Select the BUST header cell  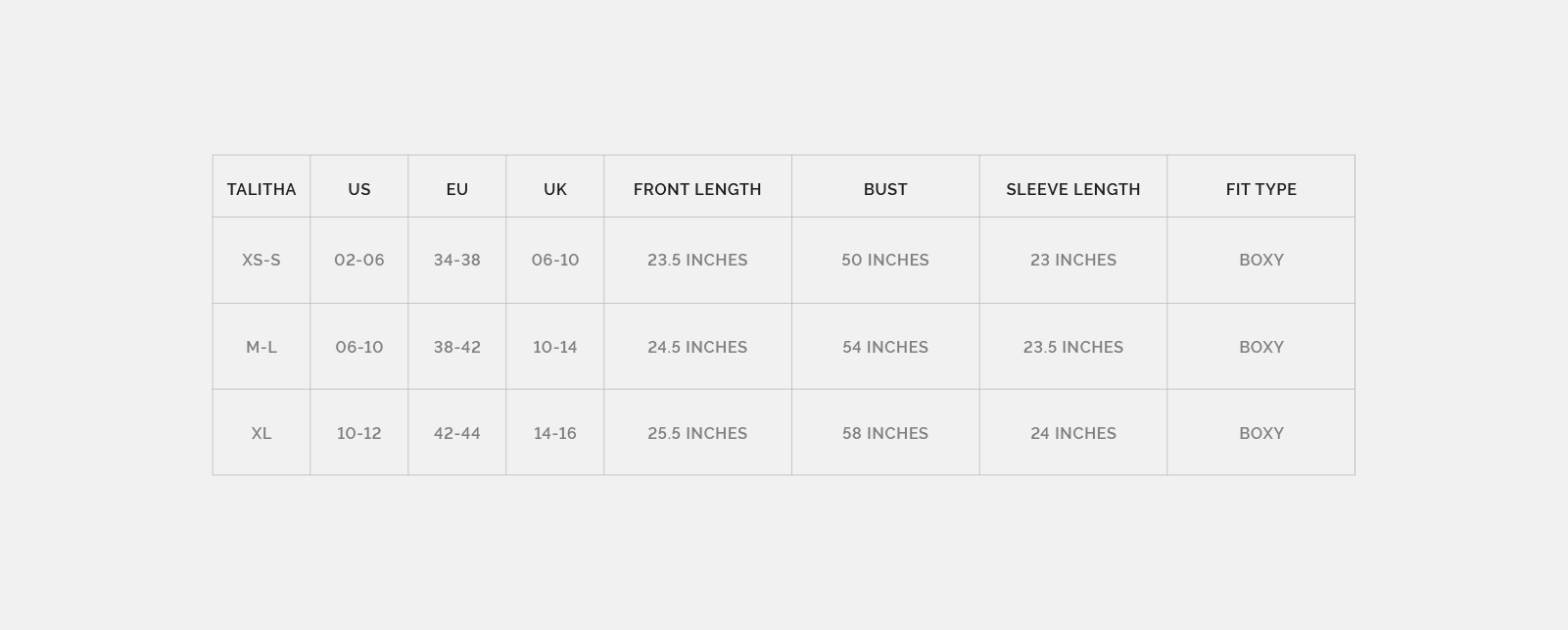click(885, 189)
